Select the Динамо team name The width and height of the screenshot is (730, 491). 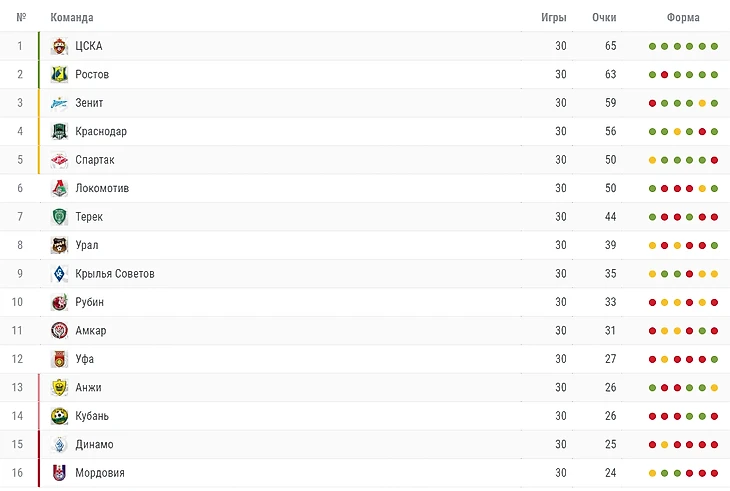point(94,445)
